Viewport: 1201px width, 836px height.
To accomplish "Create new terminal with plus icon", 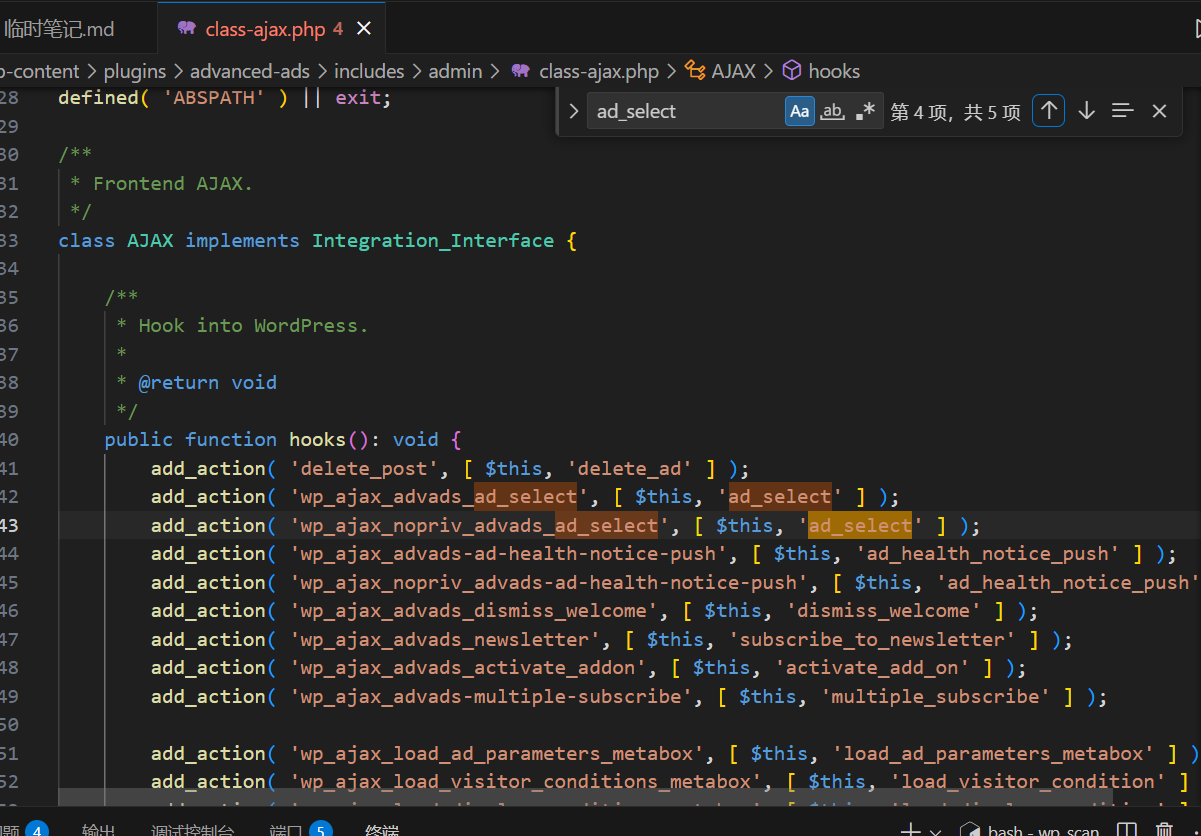I will coord(909,830).
